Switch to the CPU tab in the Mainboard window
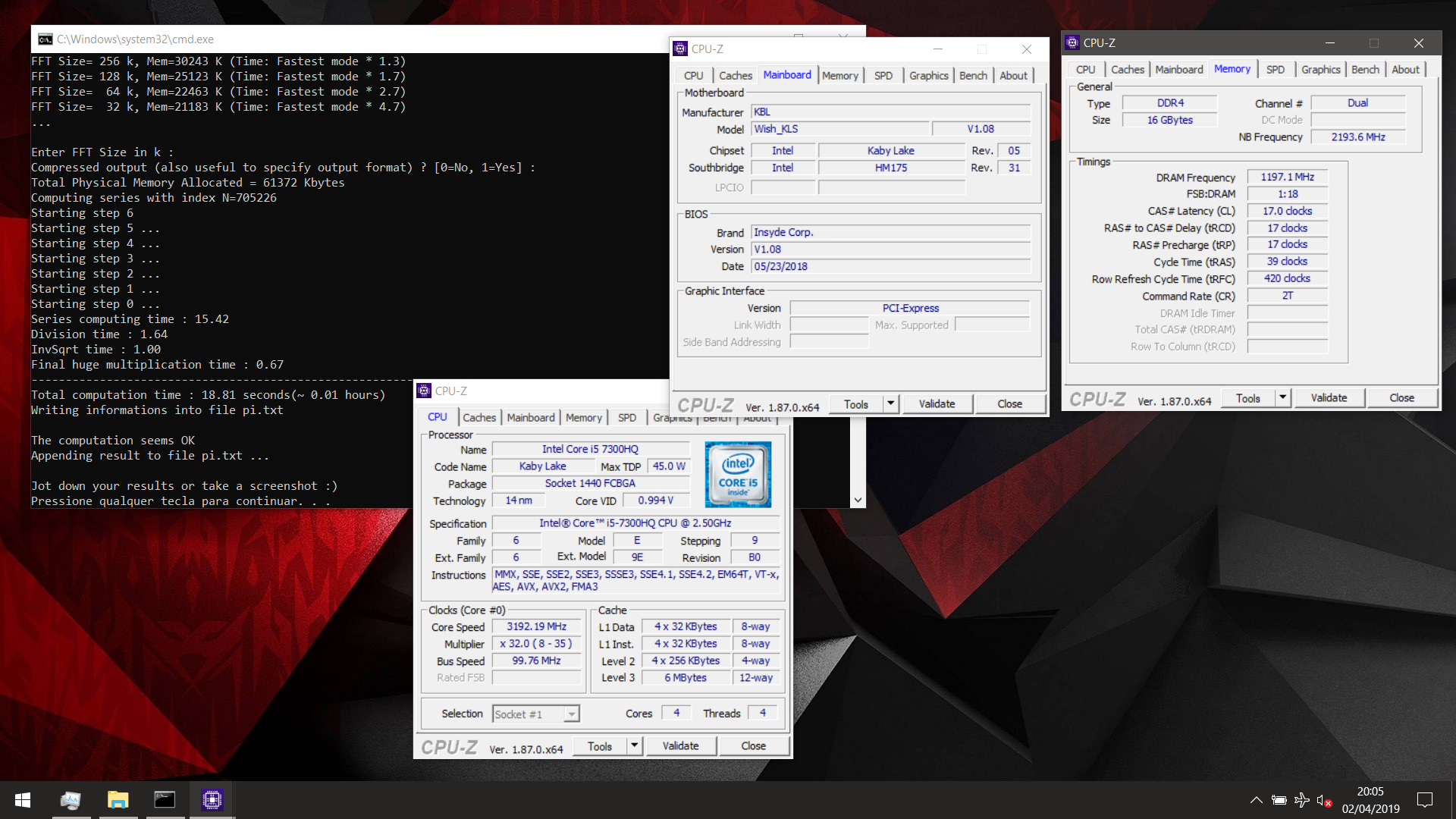The height and width of the screenshot is (819, 1456). coord(693,75)
